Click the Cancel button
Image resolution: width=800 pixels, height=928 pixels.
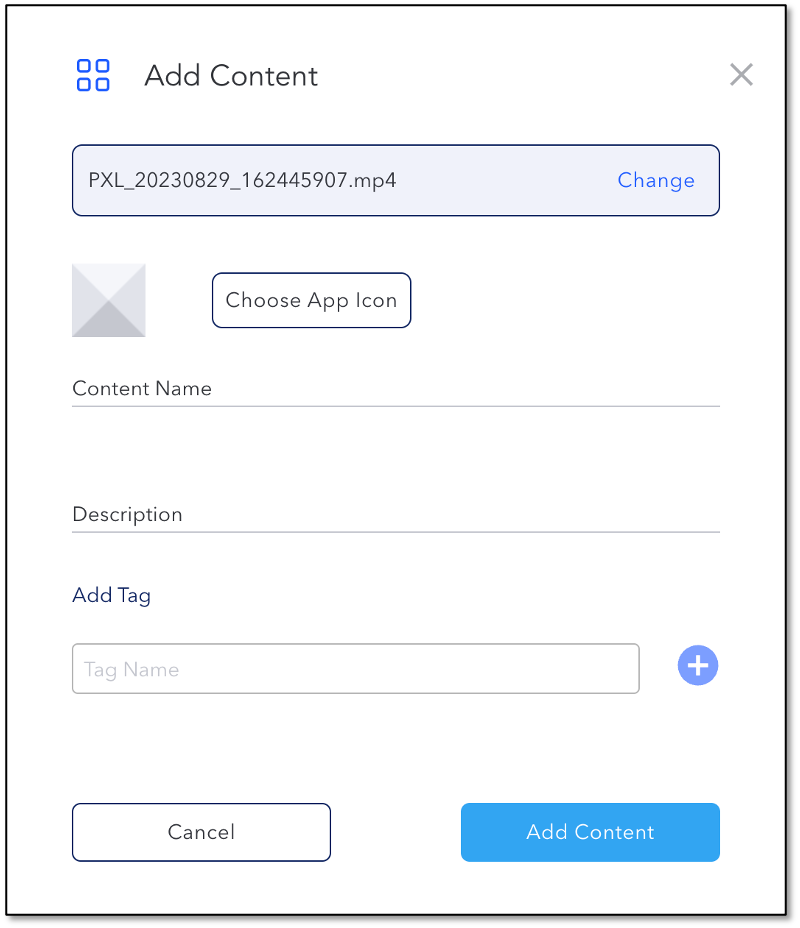pyautogui.click(x=201, y=832)
